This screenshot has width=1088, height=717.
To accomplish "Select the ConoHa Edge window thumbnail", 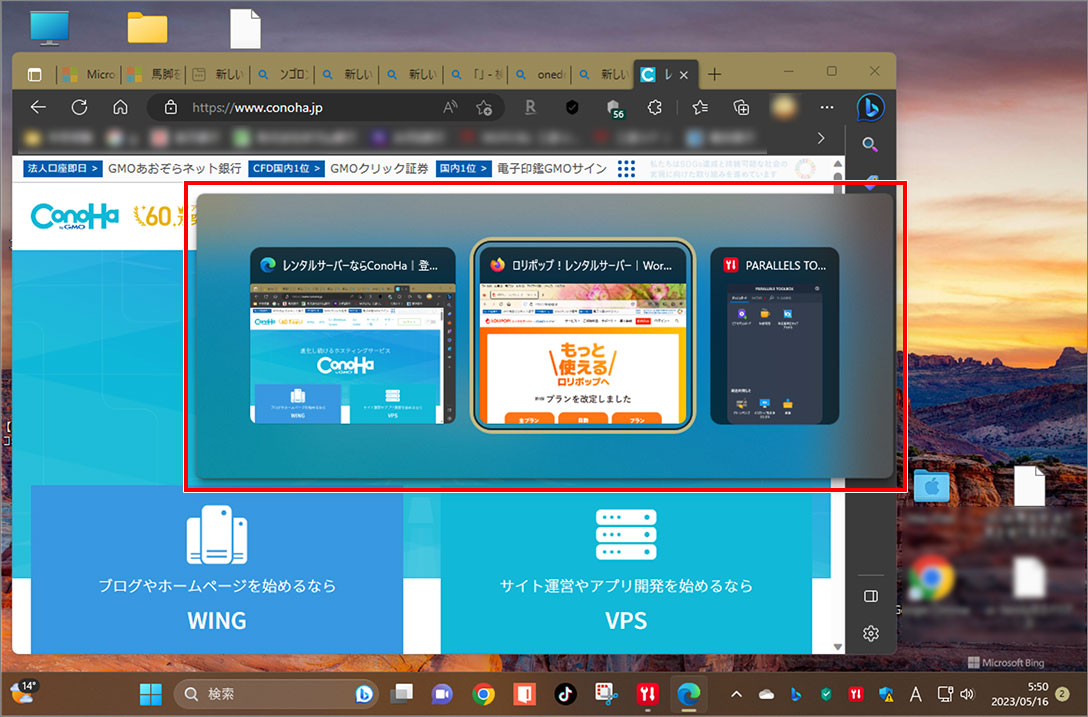I will [352, 335].
